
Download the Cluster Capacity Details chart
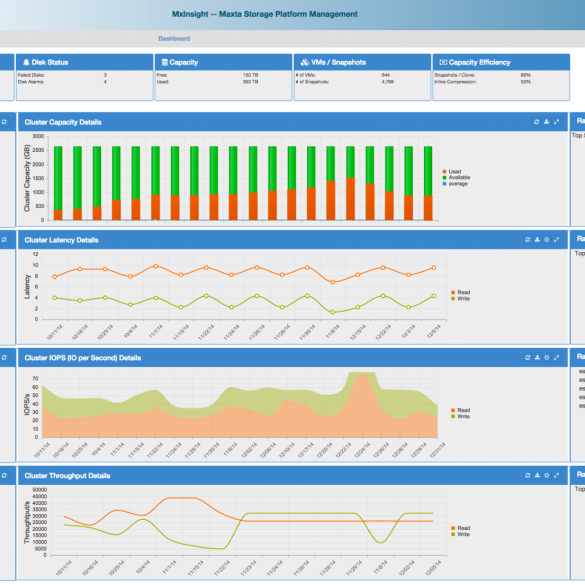(547, 122)
